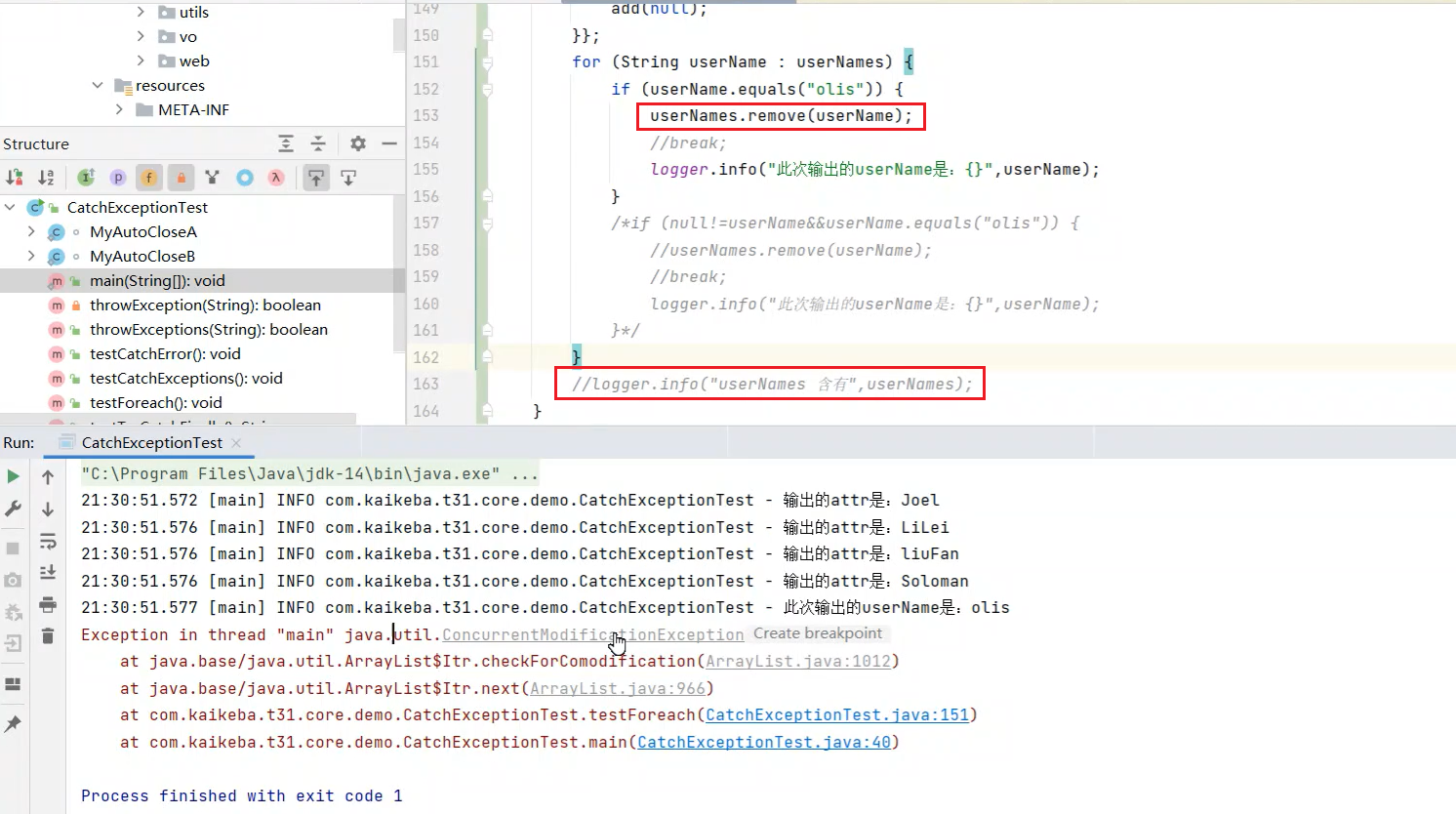Toggle Autoscroll to Source
1456x814 pixels.
[x=316, y=178]
